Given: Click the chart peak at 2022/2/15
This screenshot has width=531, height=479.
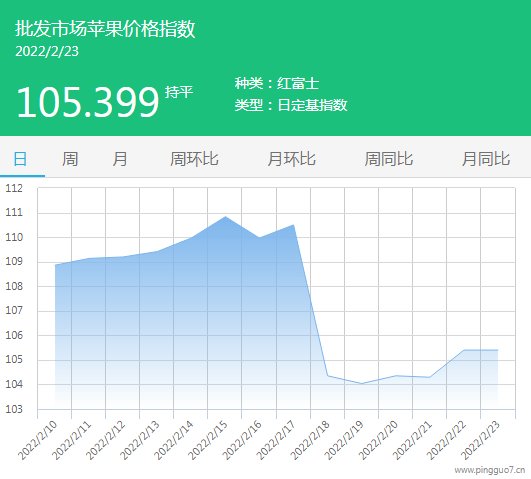Looking at the screenshot, I should (226, 217).
